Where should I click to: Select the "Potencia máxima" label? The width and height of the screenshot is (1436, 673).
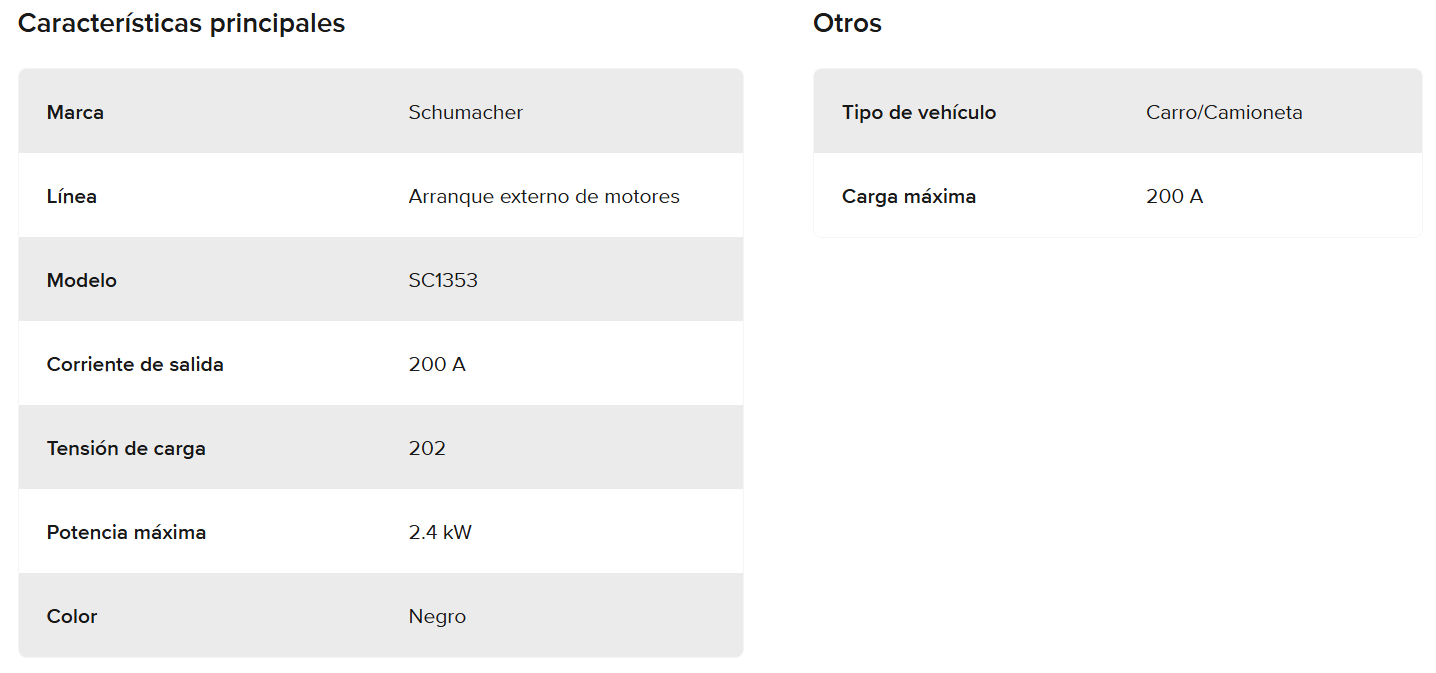pyautogui.click(x=126, y=532)
